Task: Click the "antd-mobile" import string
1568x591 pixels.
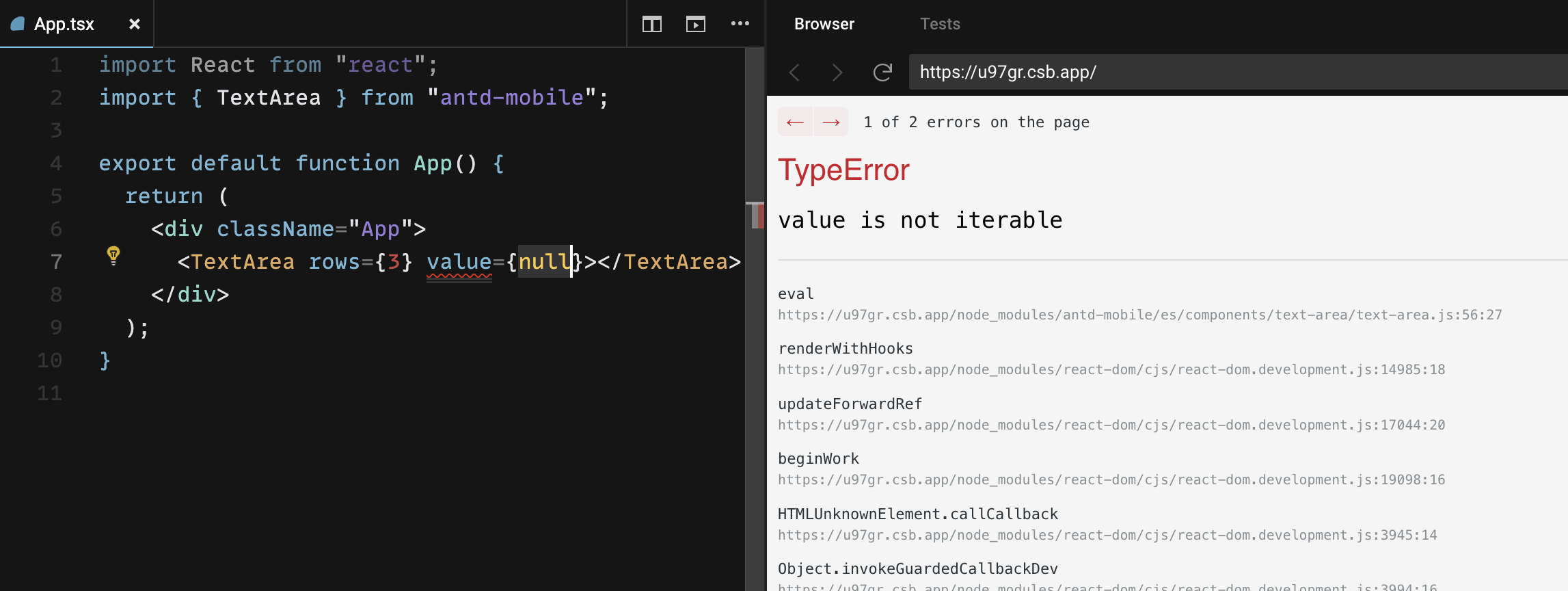Action: [x=512, y=97]
